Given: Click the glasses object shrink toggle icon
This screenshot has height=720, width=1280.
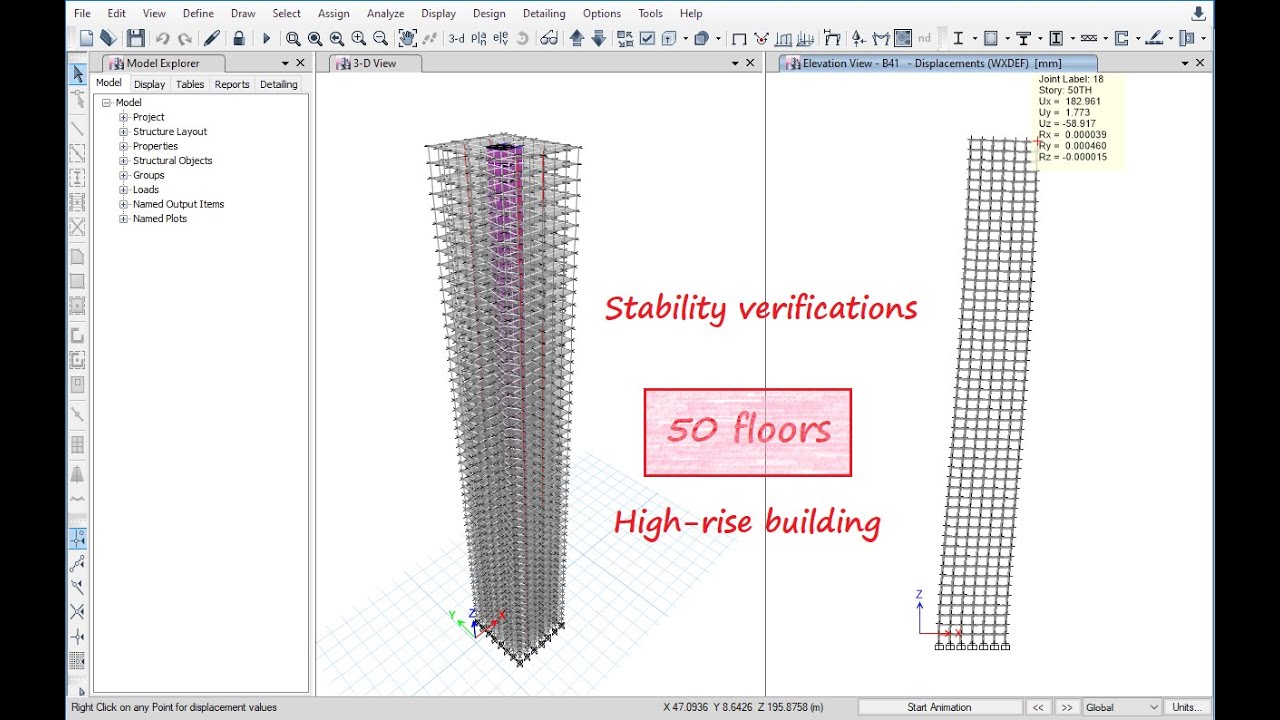Looking at the screenshot, I should point(549,38).
